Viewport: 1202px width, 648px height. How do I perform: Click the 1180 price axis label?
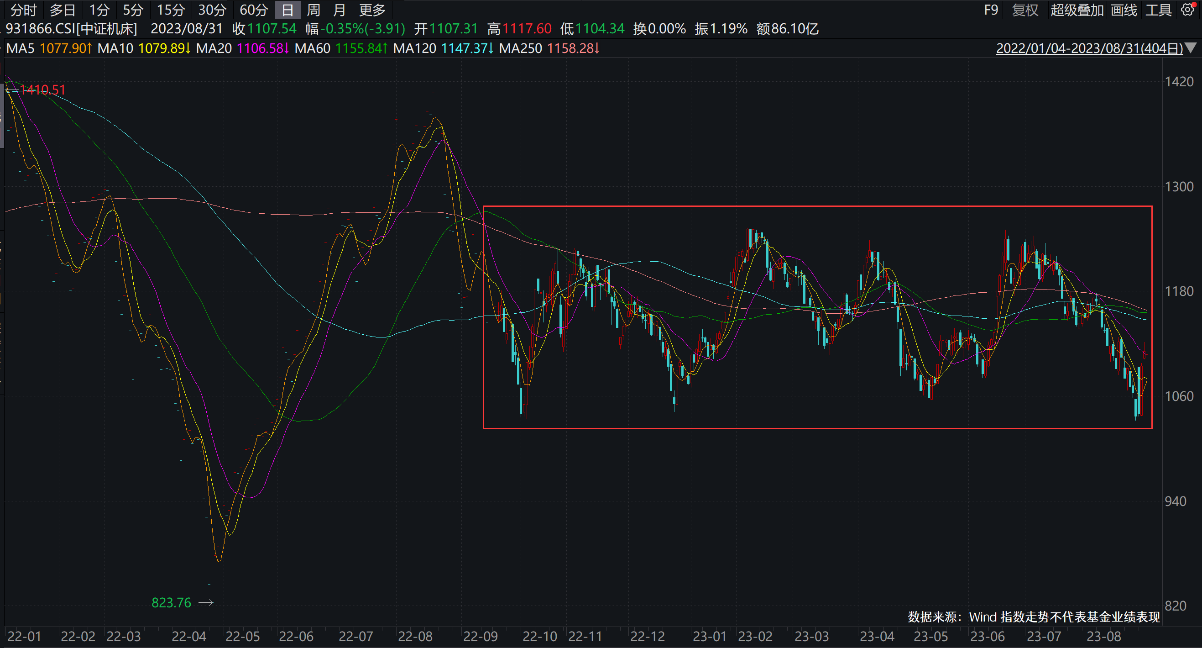click(x=1180, y=291)
